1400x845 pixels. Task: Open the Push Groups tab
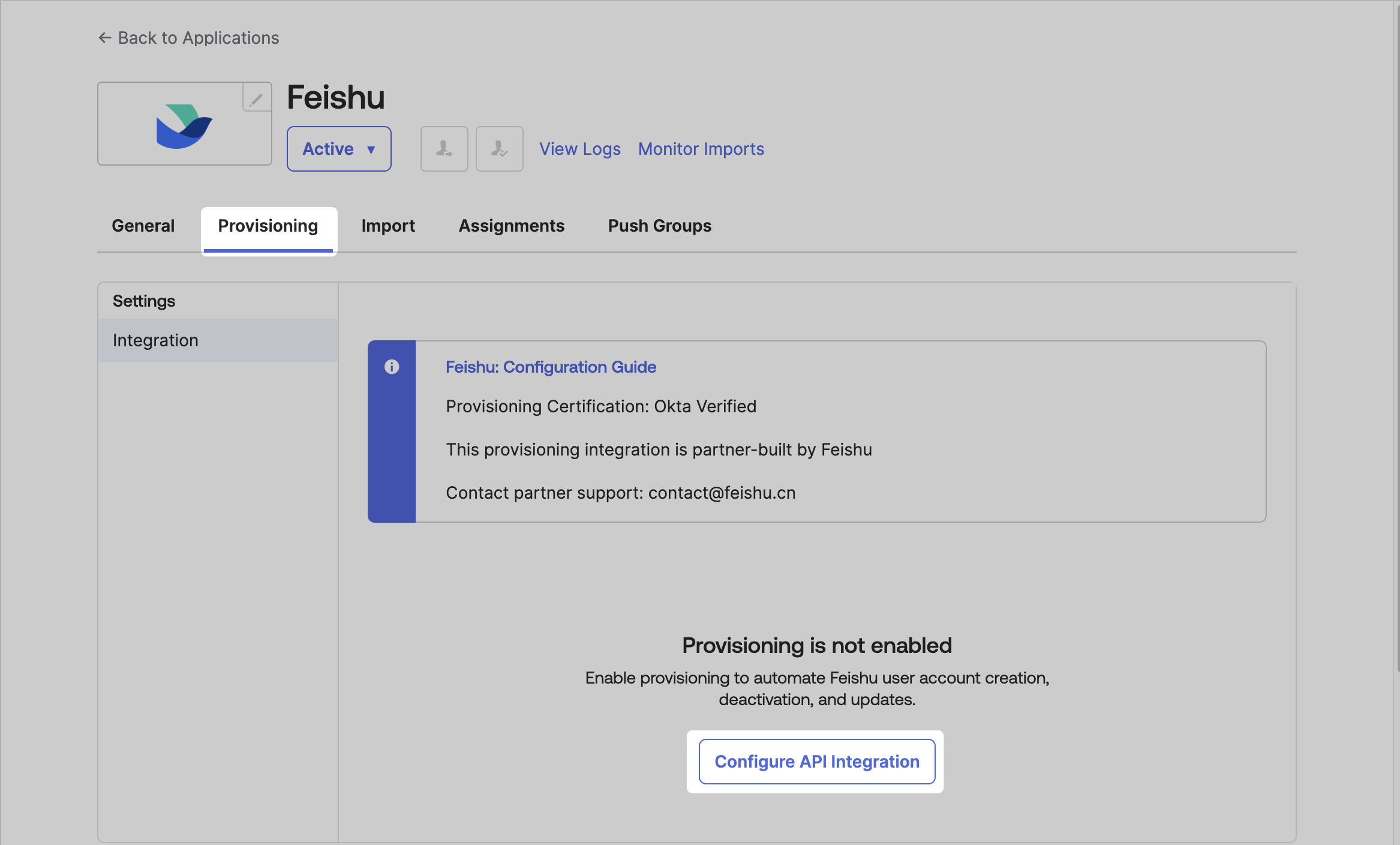click(x=660, y=226)
